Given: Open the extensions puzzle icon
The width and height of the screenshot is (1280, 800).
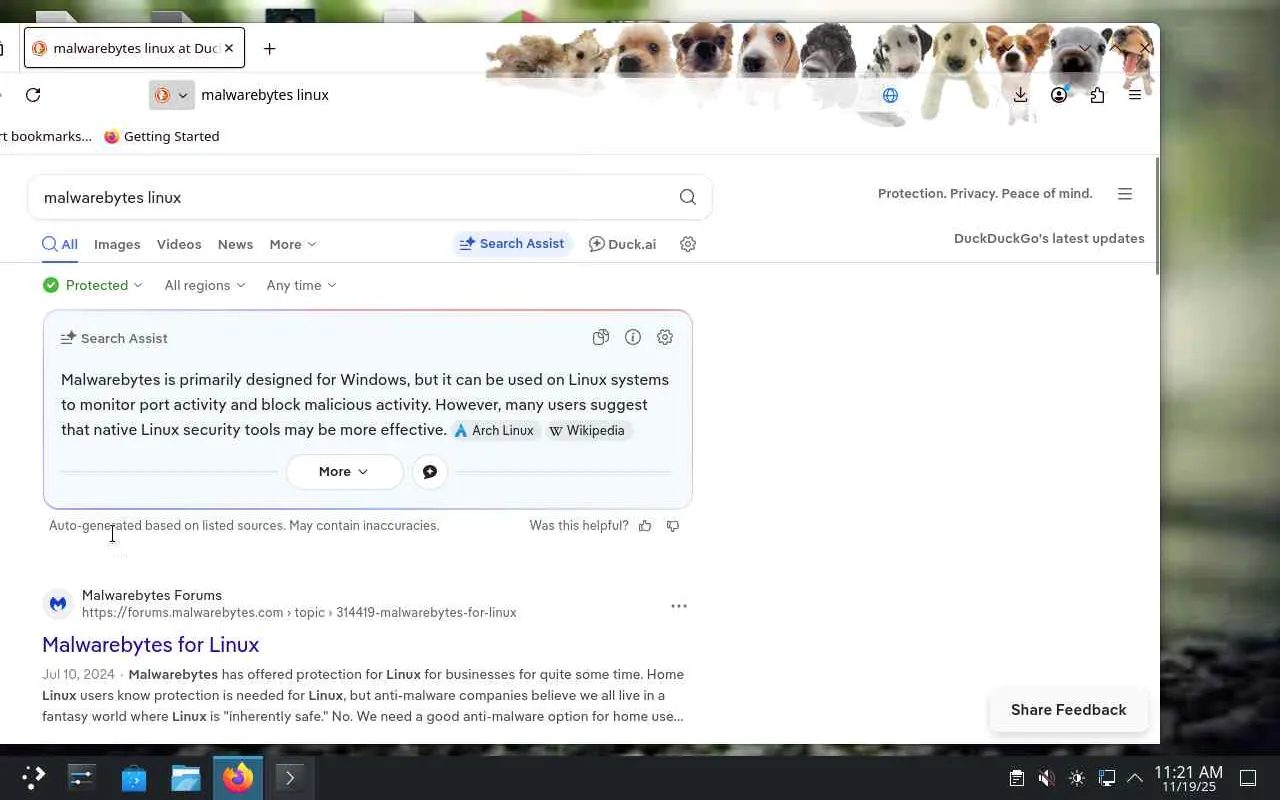Looking at the screenshot, I should [1097, 95].
